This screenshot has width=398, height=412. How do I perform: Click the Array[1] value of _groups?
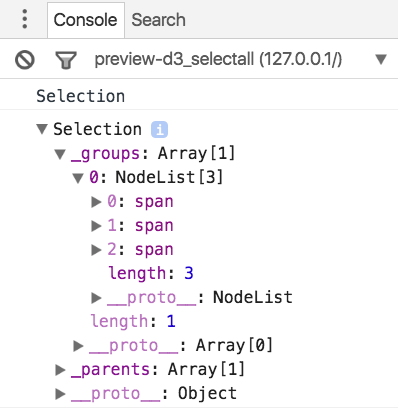click(197, 154)
